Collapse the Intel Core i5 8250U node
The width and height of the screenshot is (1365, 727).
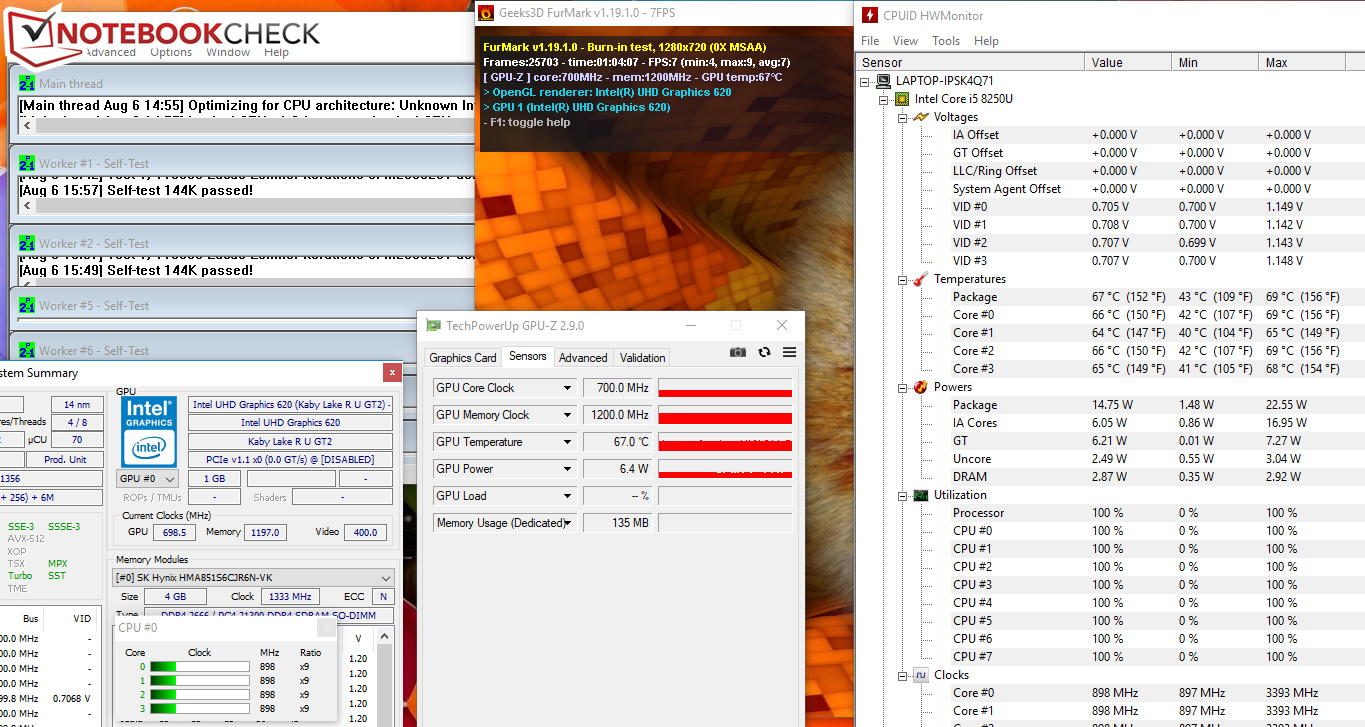pyautogui.click(x=884, y=99)
